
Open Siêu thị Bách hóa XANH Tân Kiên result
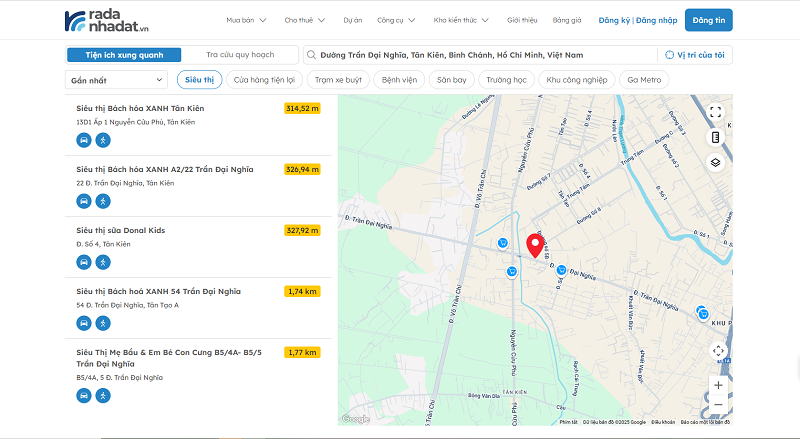(x=140, y=108)
